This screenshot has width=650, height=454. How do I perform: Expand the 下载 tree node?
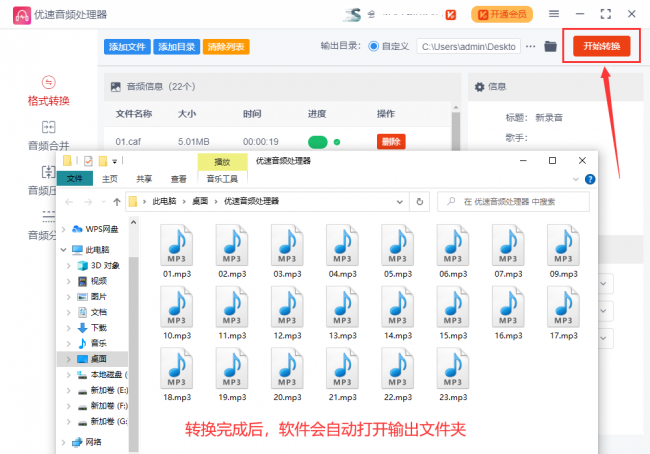[x=69, y=328]
